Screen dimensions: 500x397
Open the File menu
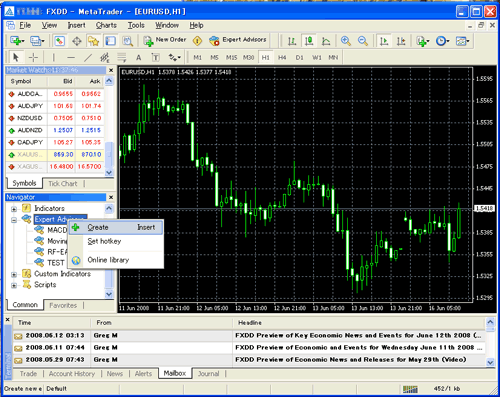pos(25,25)
